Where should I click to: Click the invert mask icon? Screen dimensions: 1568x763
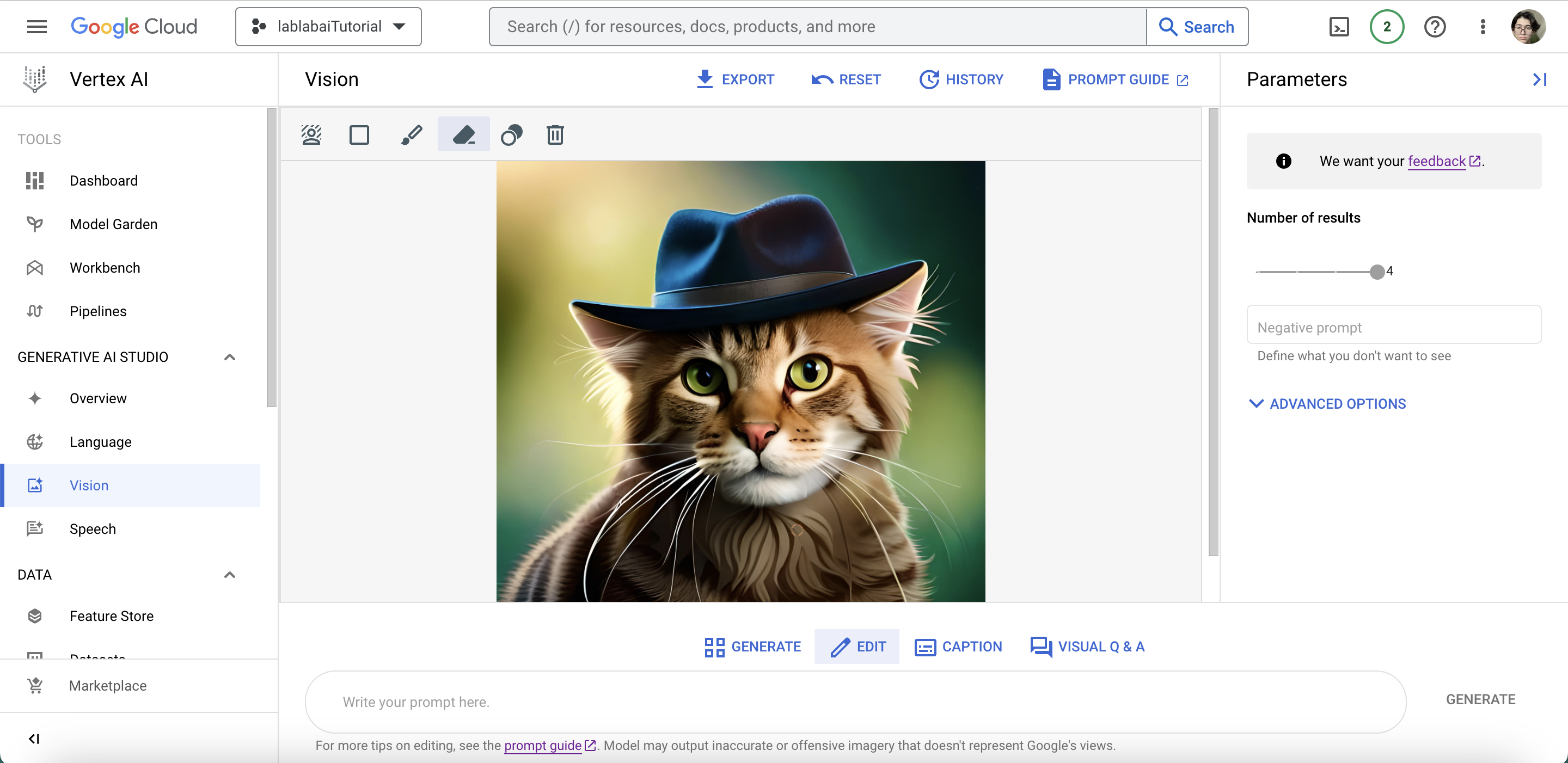pos(511,134)
